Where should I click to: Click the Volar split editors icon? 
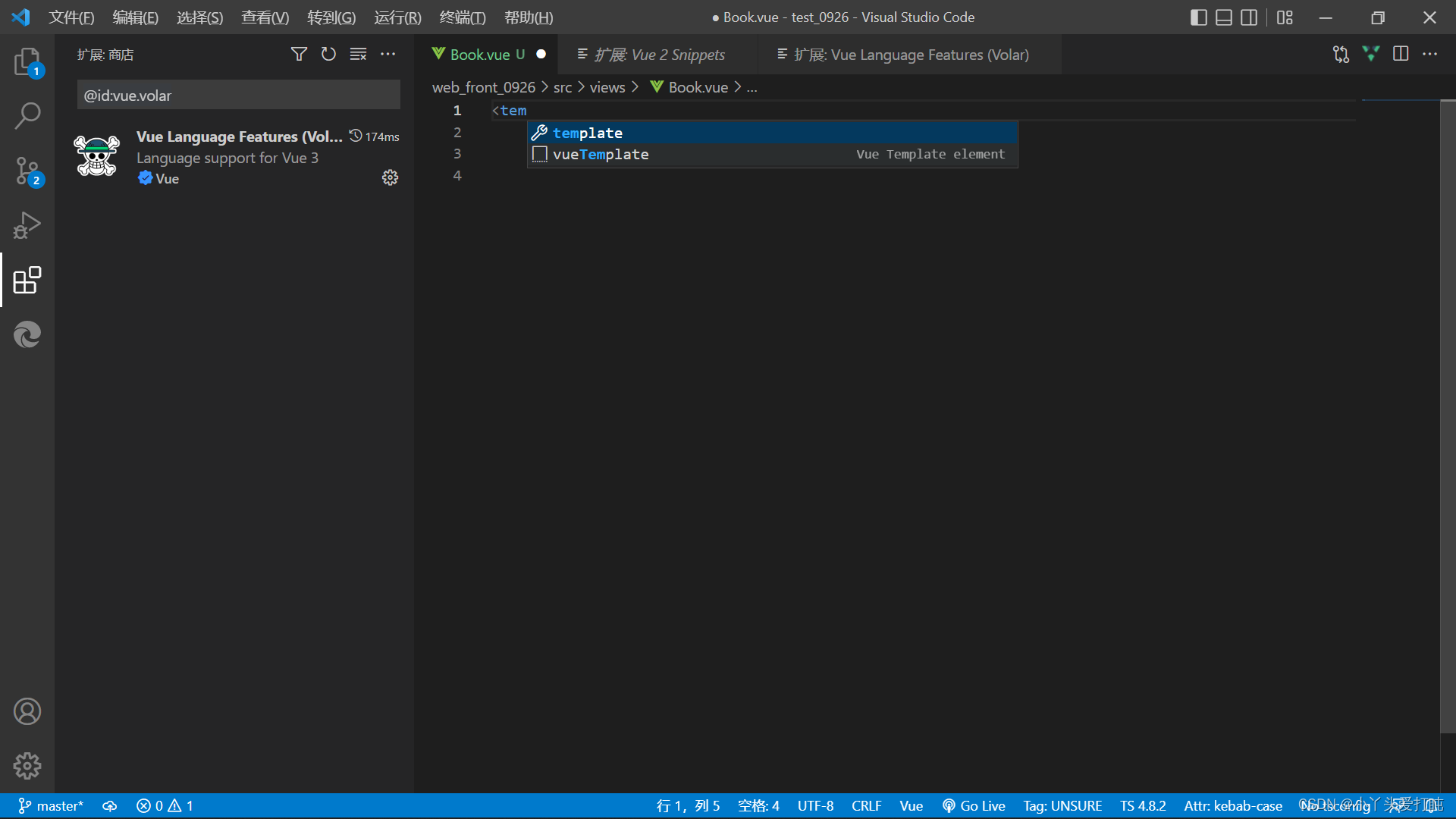(x=1370, y=54)
